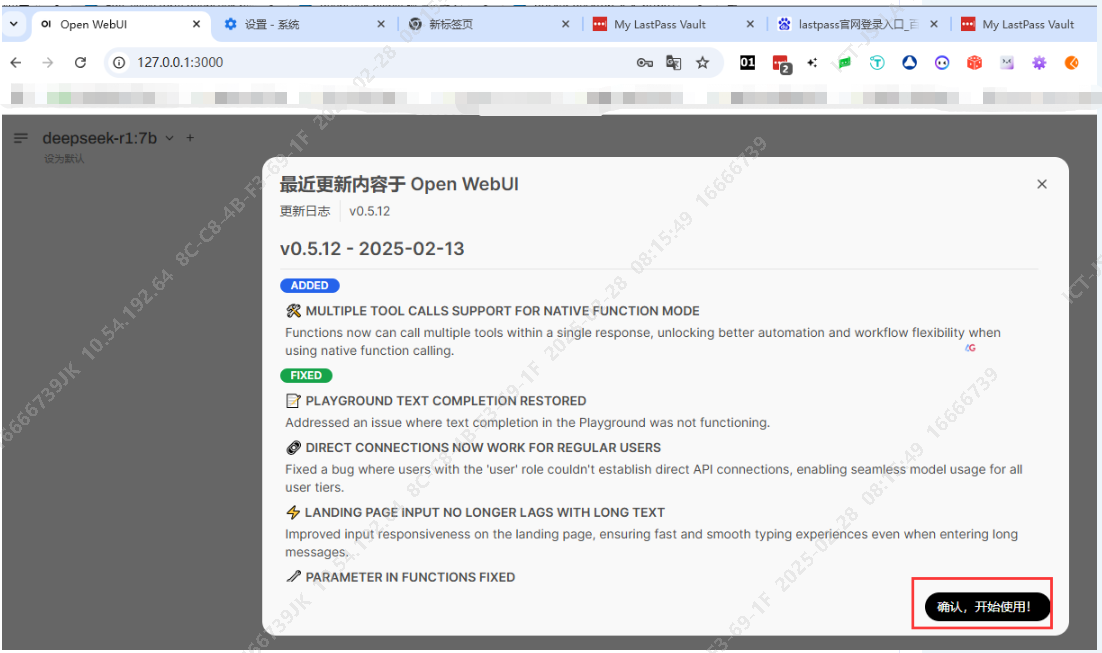
Task: Close the 新标签页 tab
Action: coord(566,24)
